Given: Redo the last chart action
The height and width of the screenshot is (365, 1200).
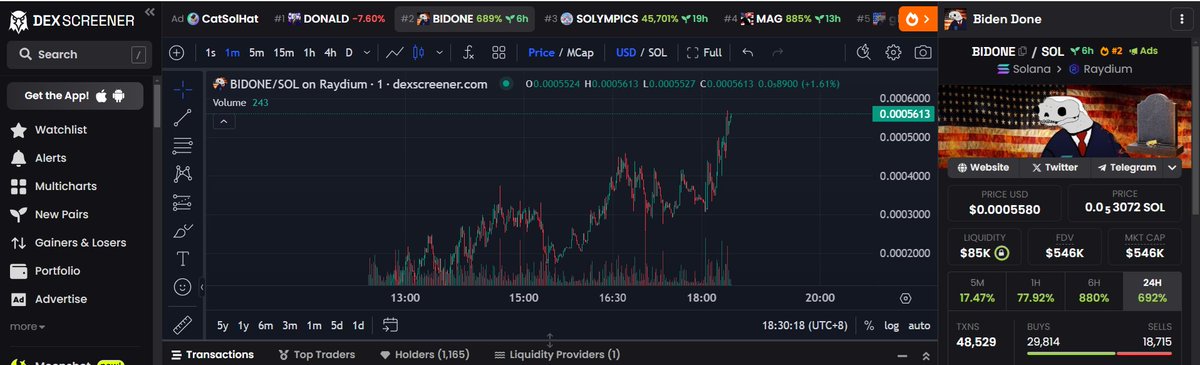Looking at the screenshot, I should [x=778, y=52].
